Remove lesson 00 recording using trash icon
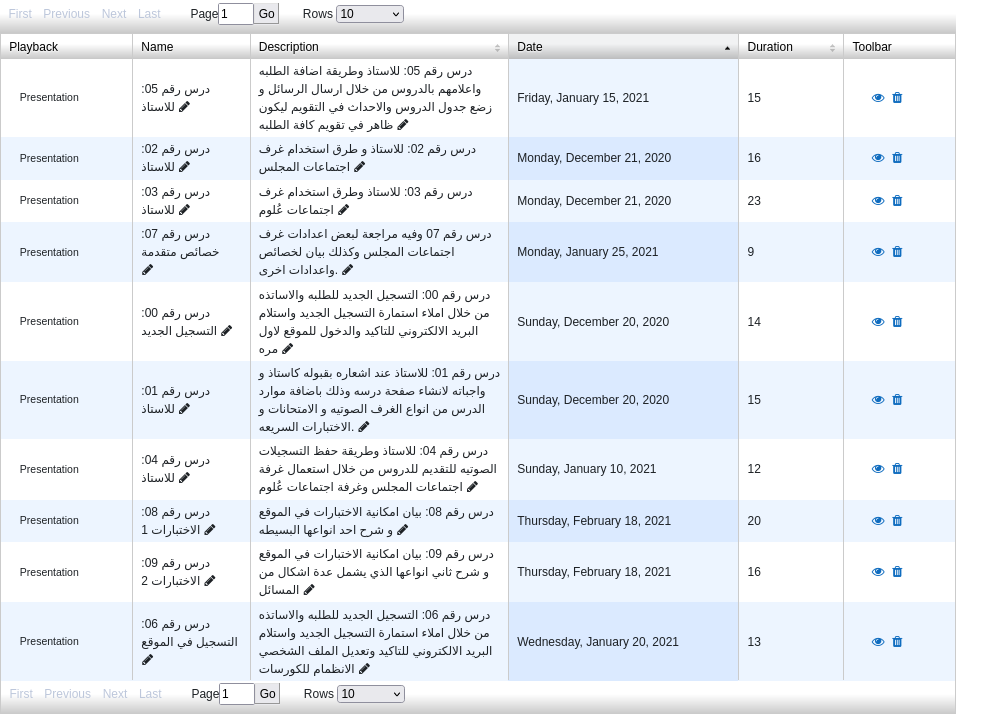Screen dimensions: 990x714 point(897,322)
